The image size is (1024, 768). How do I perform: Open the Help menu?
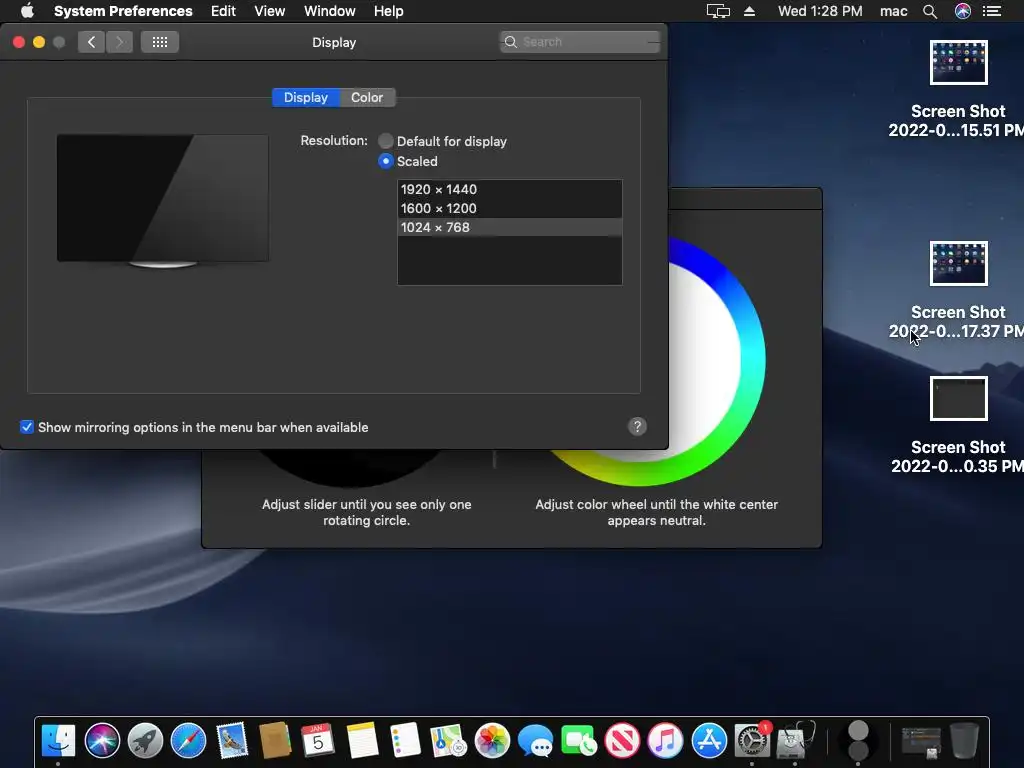389,11
